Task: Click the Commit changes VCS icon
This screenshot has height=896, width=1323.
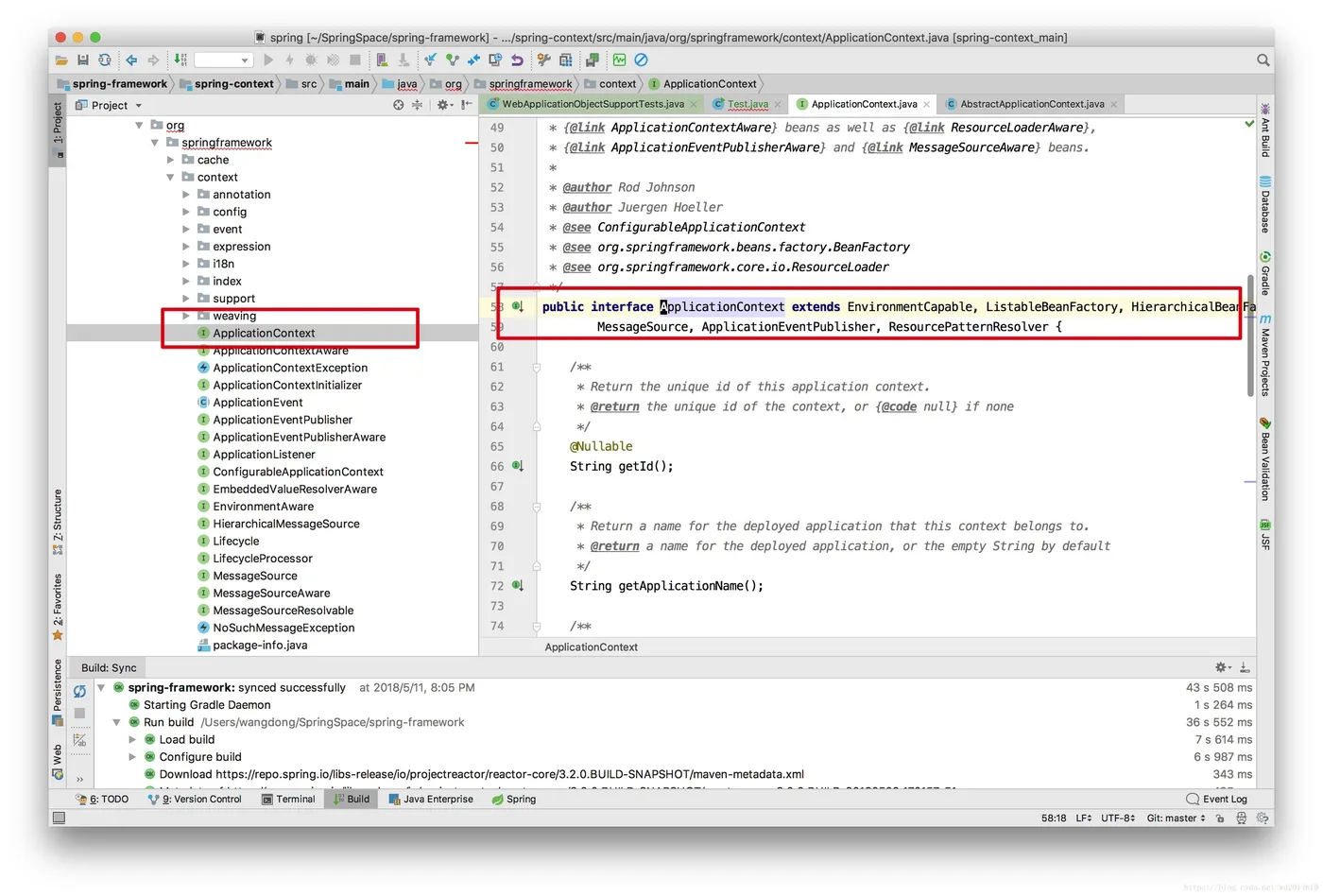Action: click(x=453, y=60)
